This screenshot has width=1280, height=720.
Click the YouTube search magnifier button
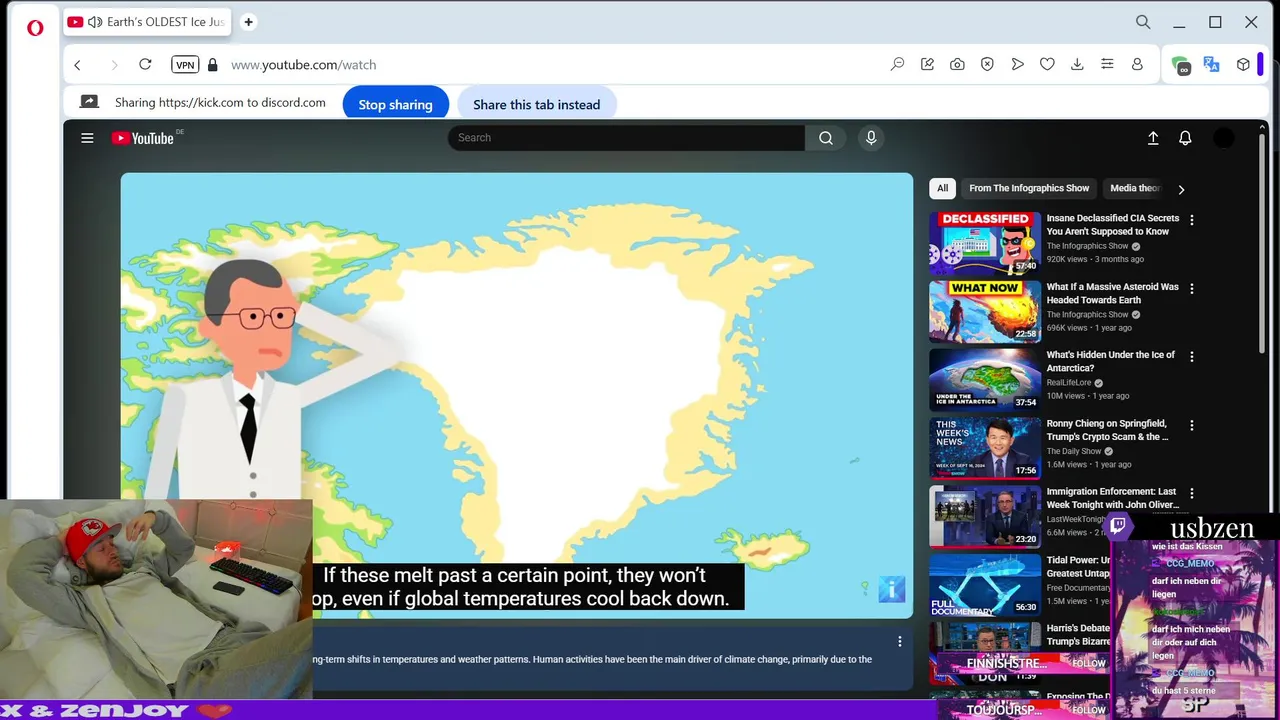[826, 138]
